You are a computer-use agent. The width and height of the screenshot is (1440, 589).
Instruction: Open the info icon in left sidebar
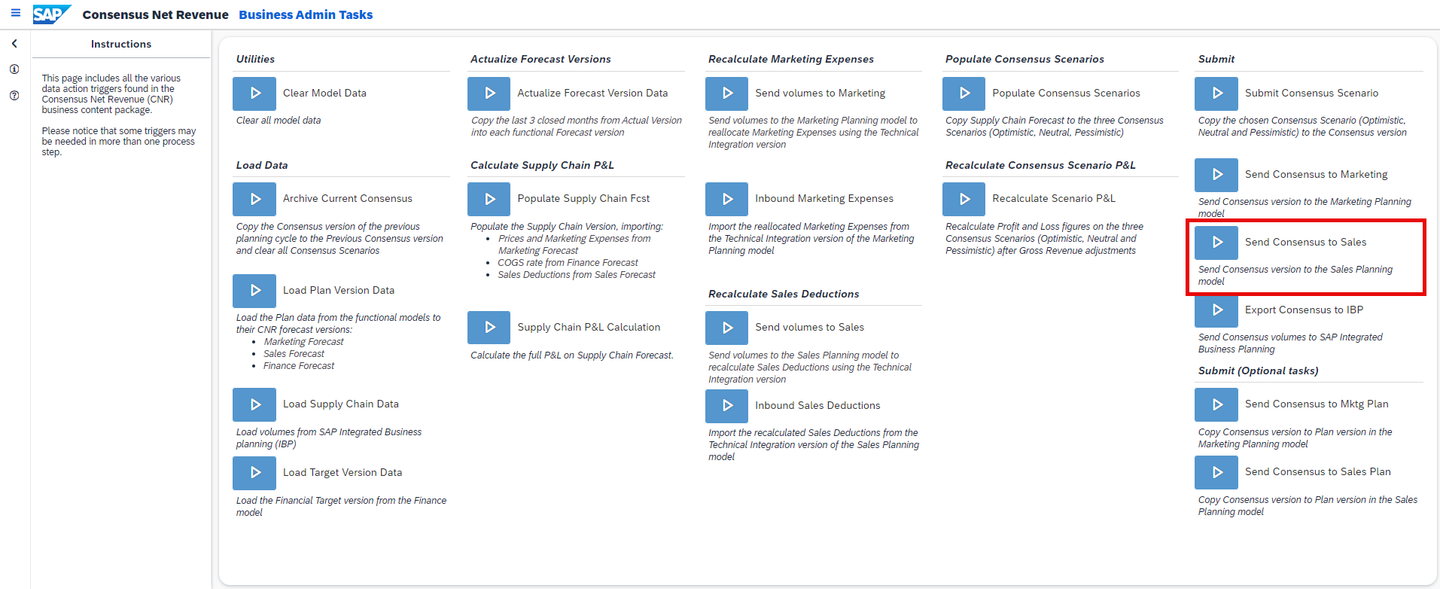click(14, 70)
